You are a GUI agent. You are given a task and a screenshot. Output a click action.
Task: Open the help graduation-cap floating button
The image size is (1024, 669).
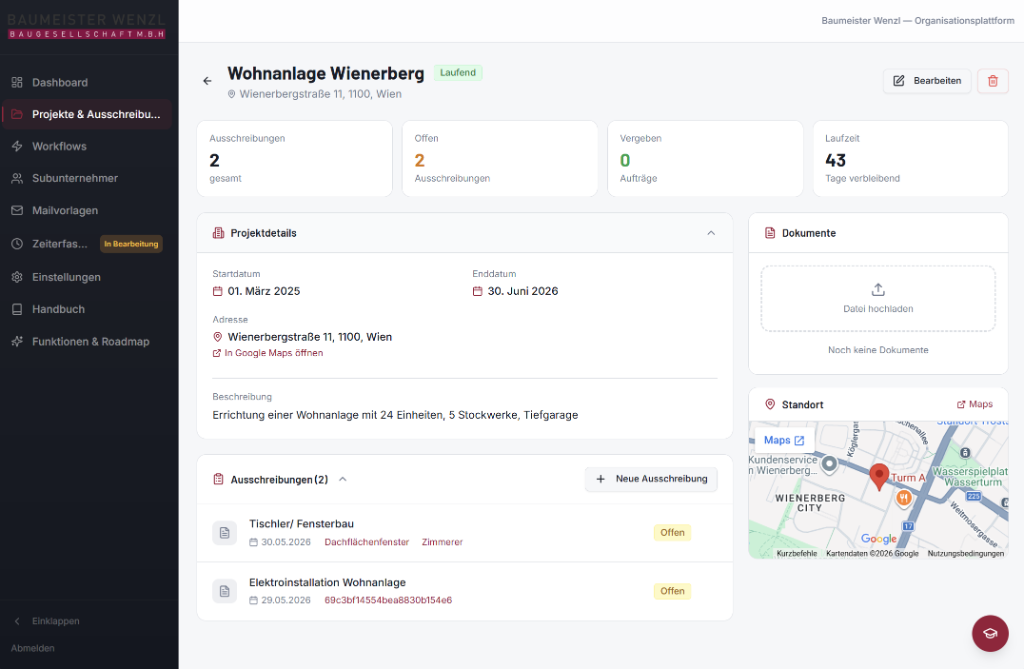click(990, 633)
